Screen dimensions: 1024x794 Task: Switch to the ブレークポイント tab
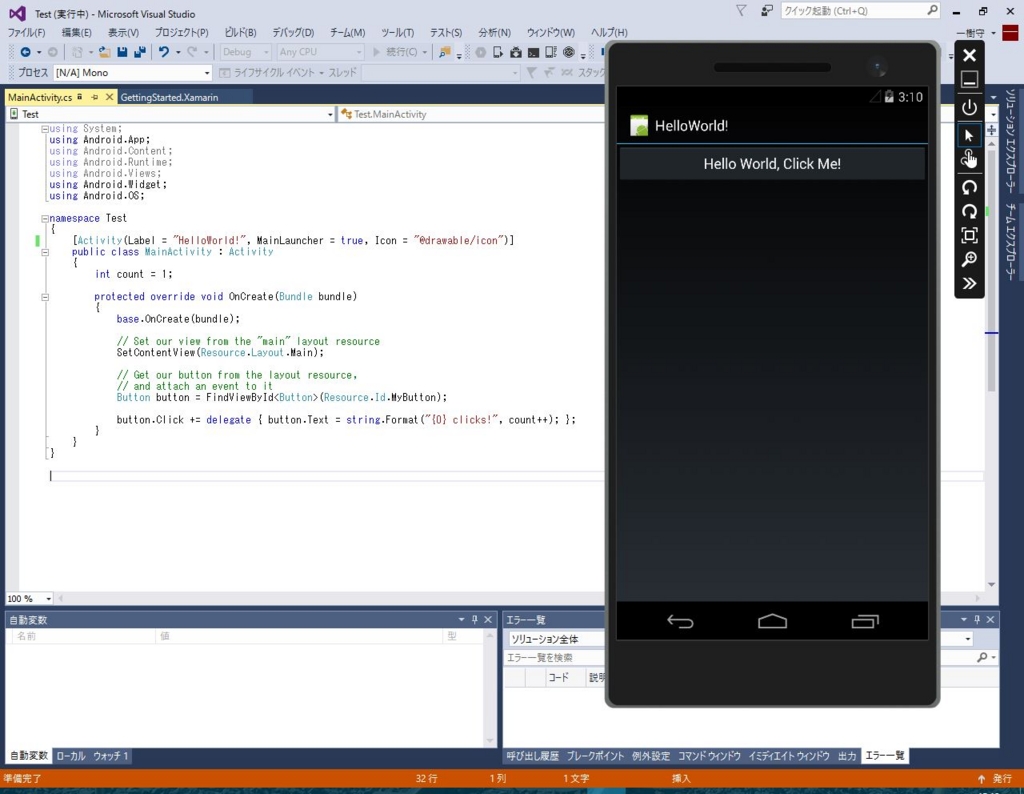click(595, 756)
